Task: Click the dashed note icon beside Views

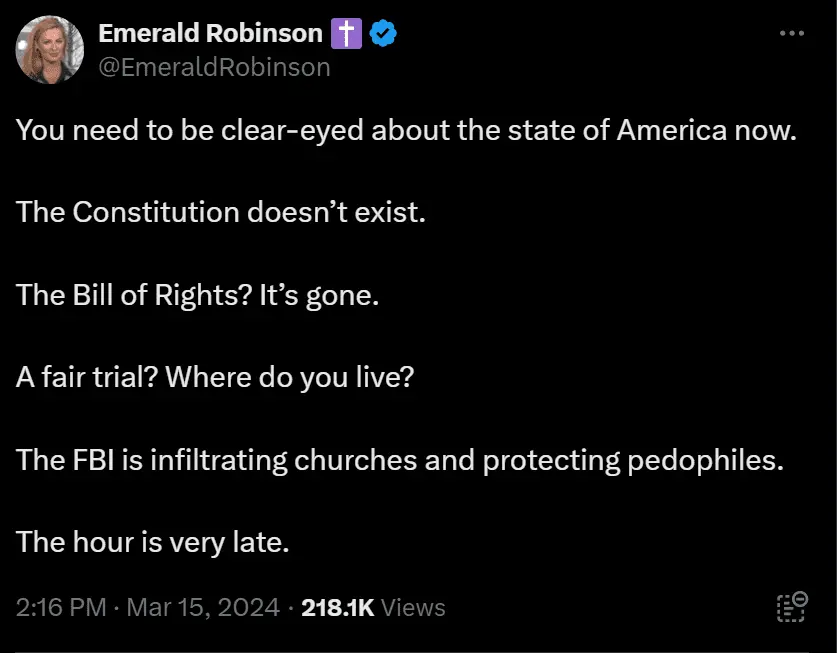Action: point(792,607)
